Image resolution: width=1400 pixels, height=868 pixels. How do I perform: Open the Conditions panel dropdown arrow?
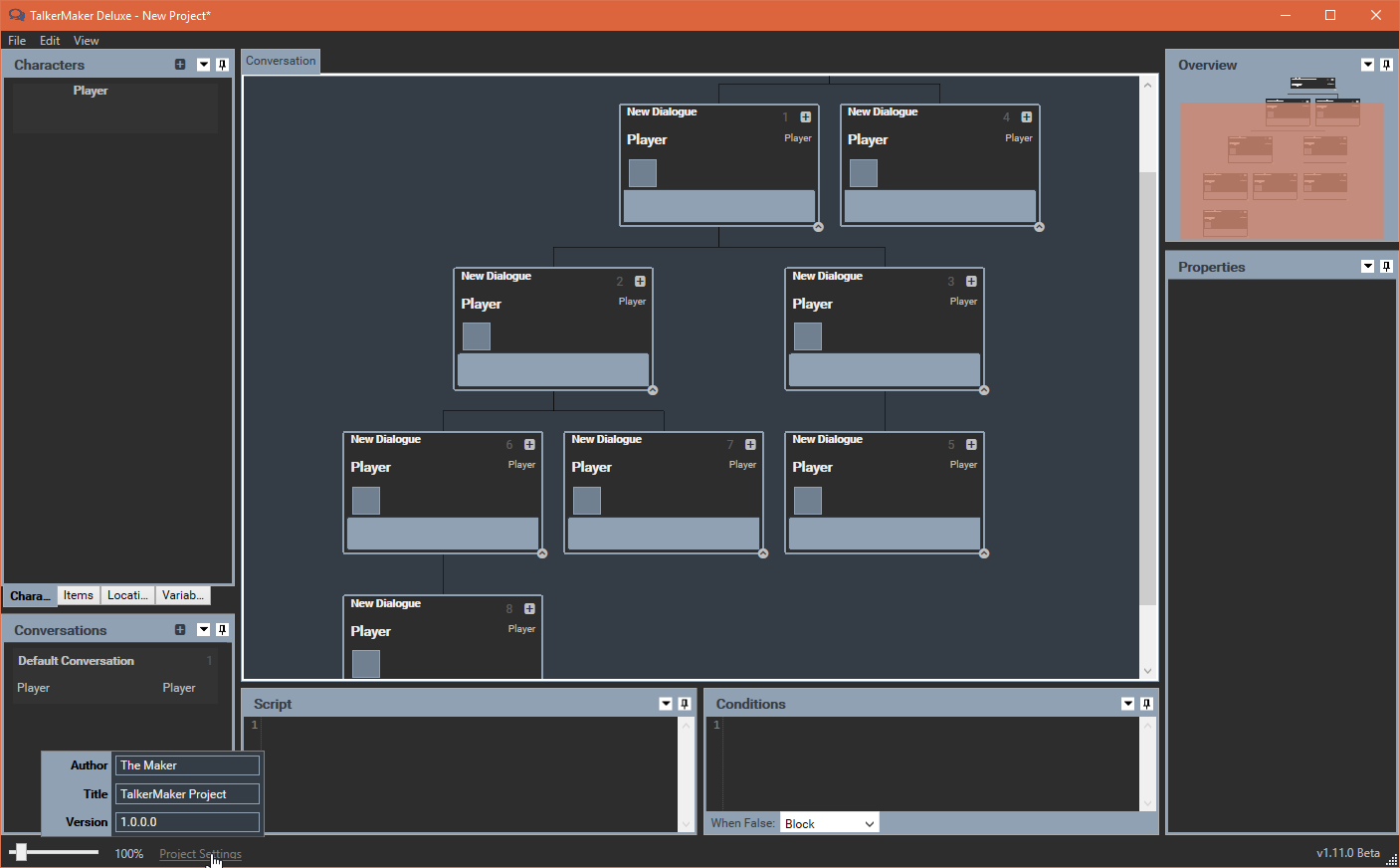(x=1128, y=704)
